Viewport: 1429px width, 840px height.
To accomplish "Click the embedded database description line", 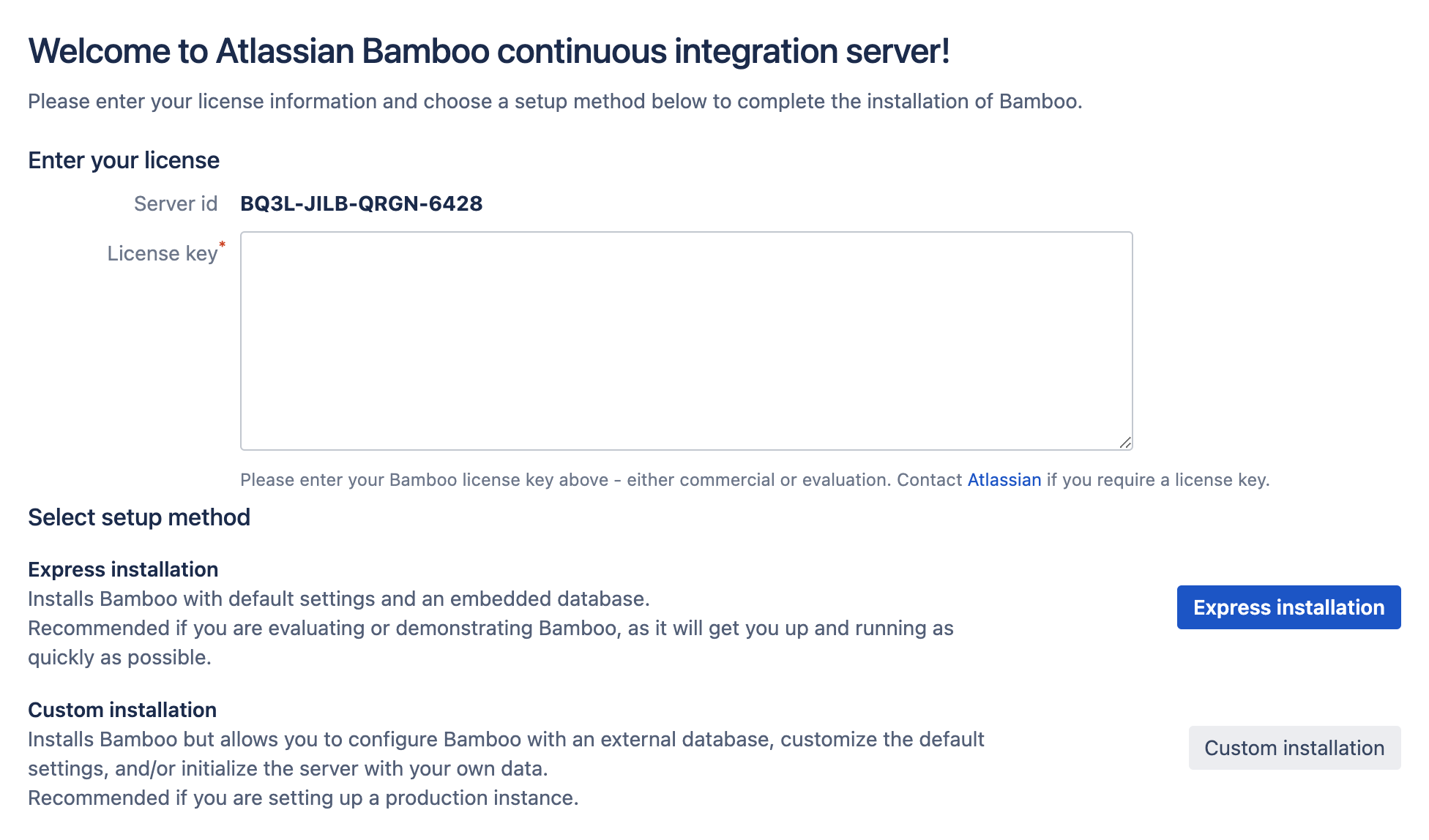I will click(339, 599).
